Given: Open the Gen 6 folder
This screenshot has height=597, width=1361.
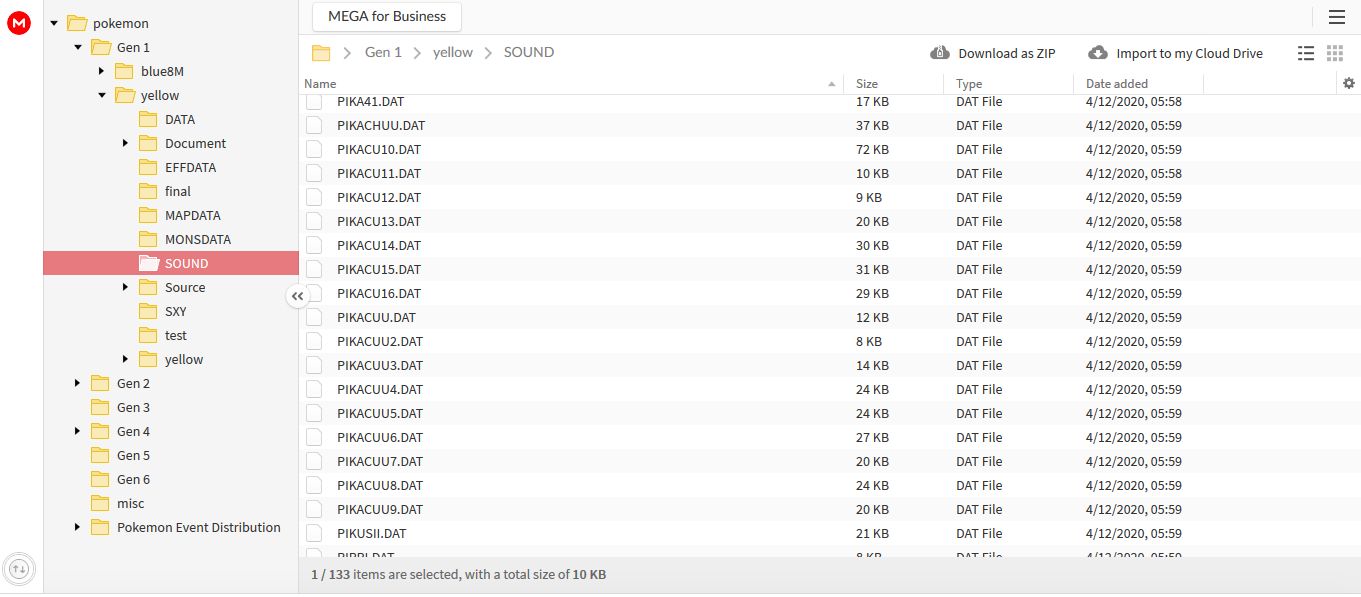Looking at the screenshot, I should click(x=133, y=479).
